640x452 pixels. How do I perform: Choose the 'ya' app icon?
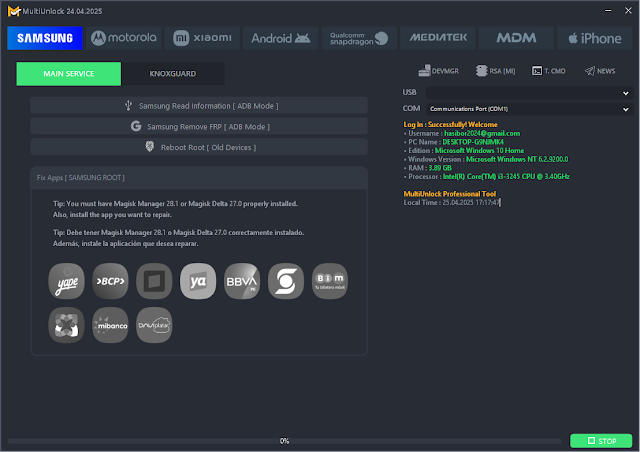(x=198, y=281)
